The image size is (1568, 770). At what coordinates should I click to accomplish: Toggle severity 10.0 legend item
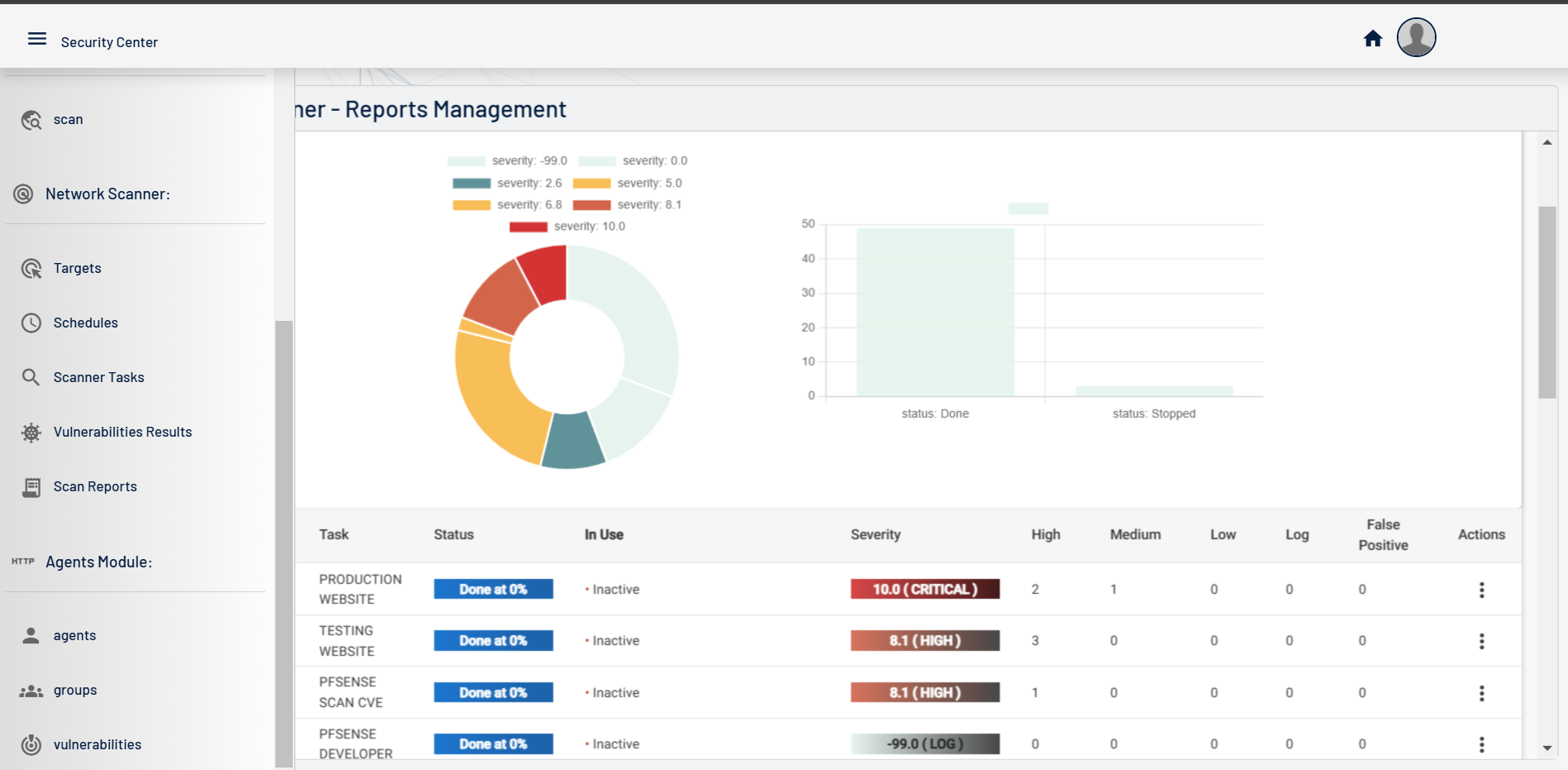point(567,227)
